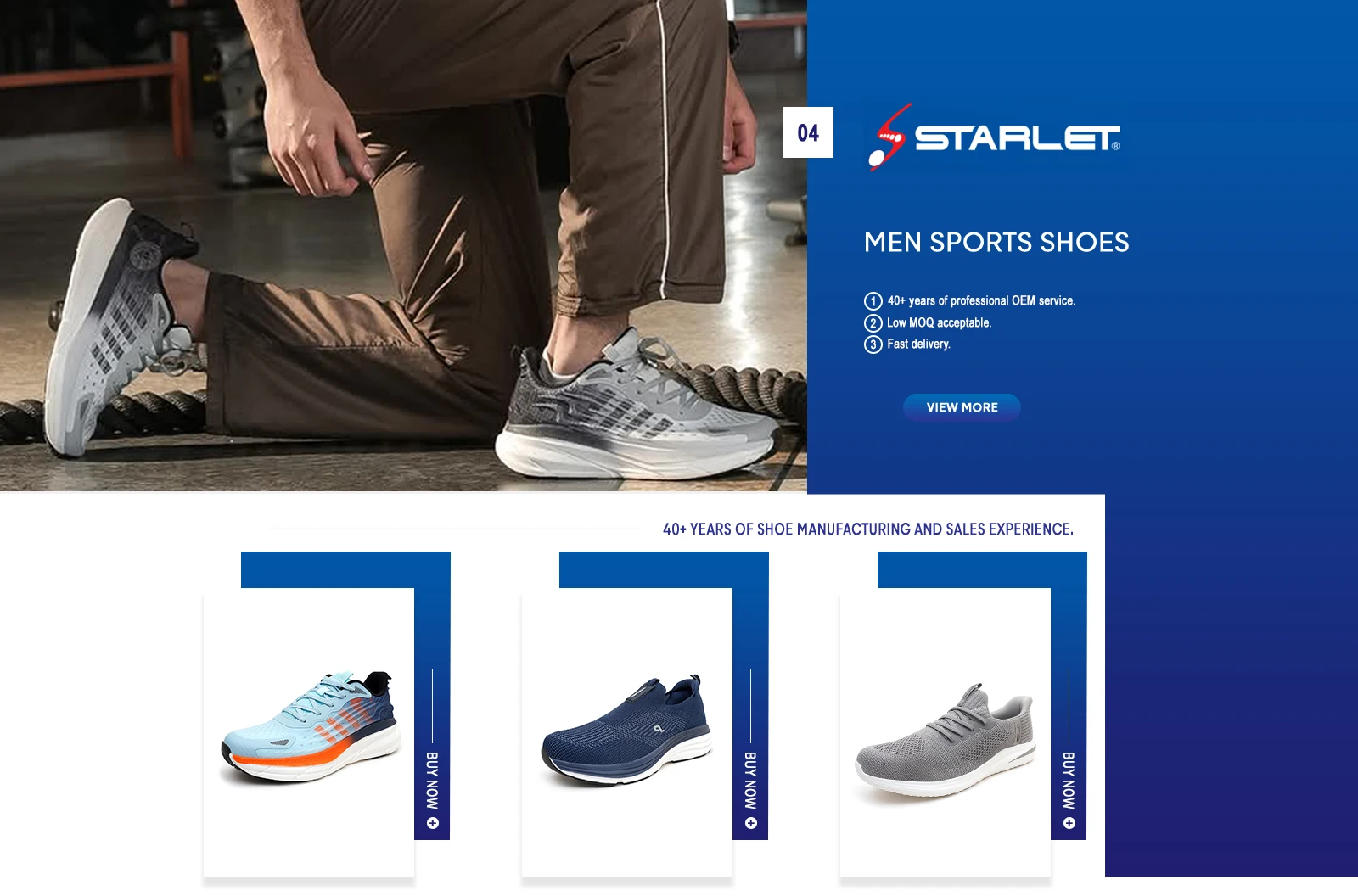The height and width of the screenshot is (896, 1358).
Task: Click the "Low MOQ acceptable" text
Action: [940, 322]
